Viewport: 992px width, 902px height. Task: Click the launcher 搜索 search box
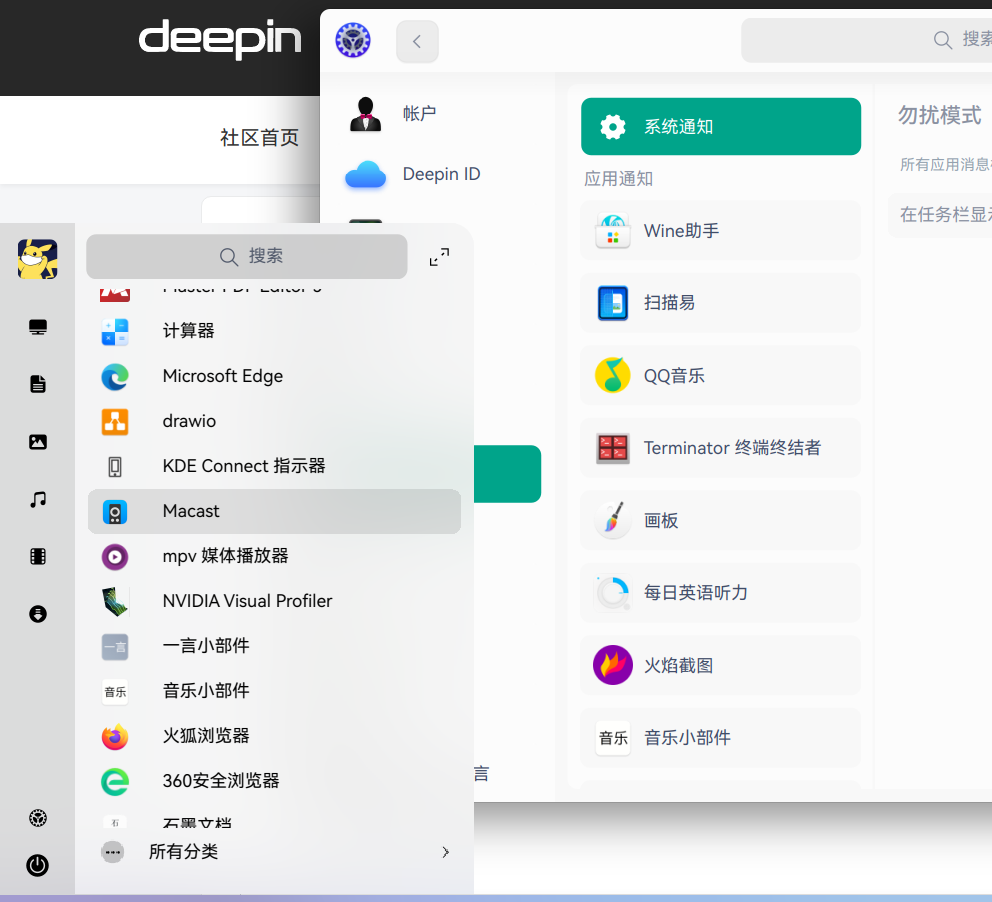[247, 256]
